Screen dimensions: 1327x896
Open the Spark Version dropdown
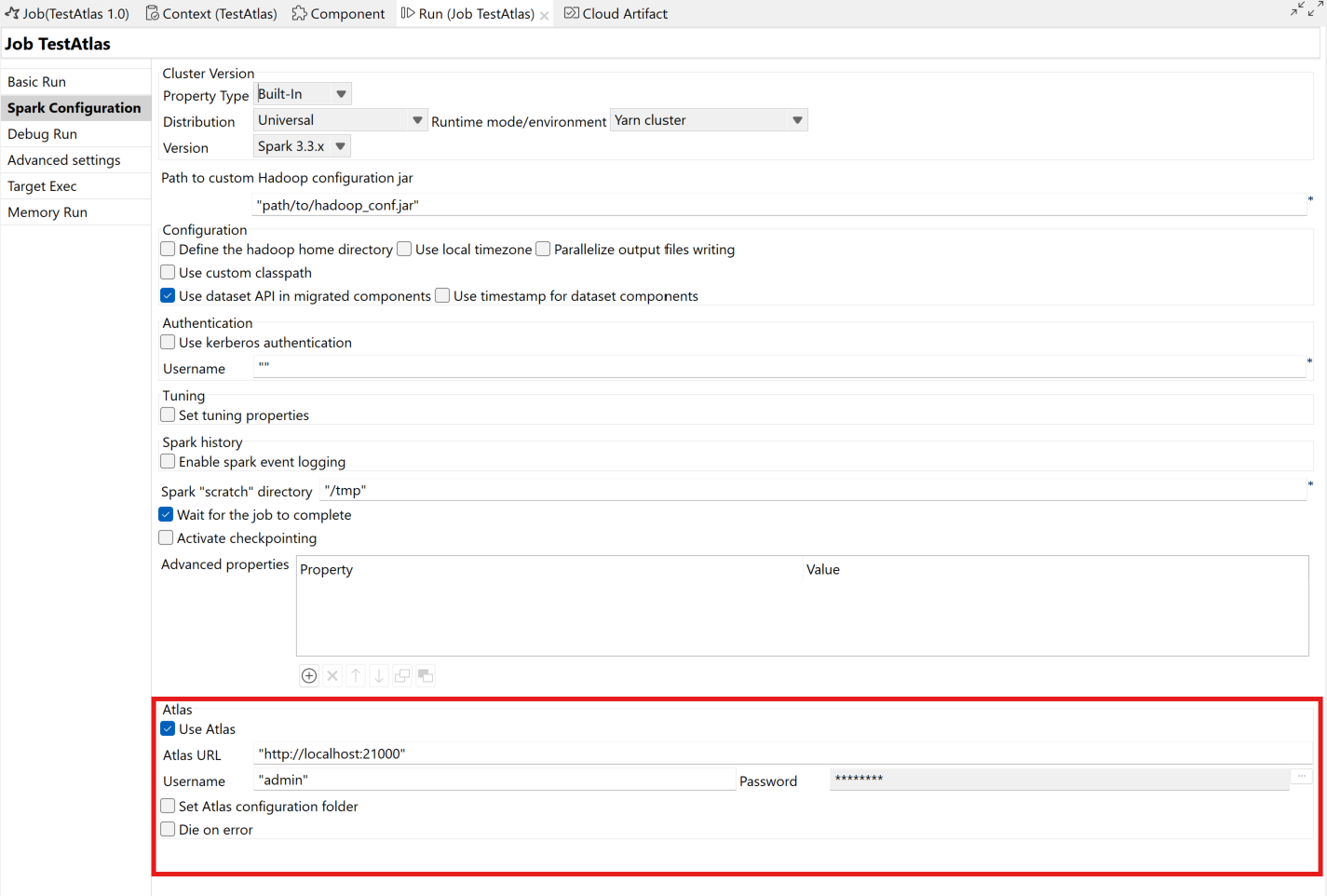340,145
